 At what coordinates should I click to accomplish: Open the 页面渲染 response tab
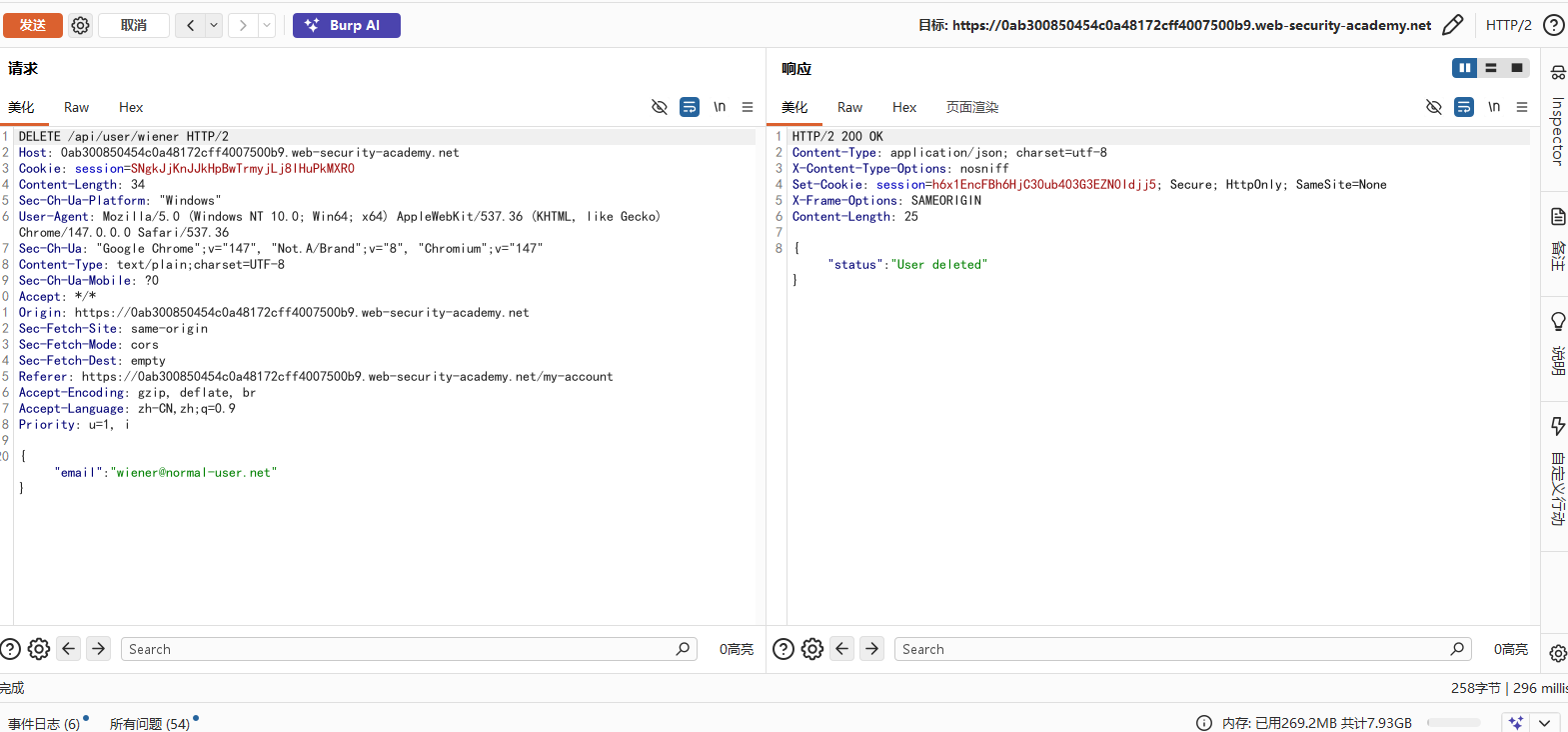tap(972, 107)
